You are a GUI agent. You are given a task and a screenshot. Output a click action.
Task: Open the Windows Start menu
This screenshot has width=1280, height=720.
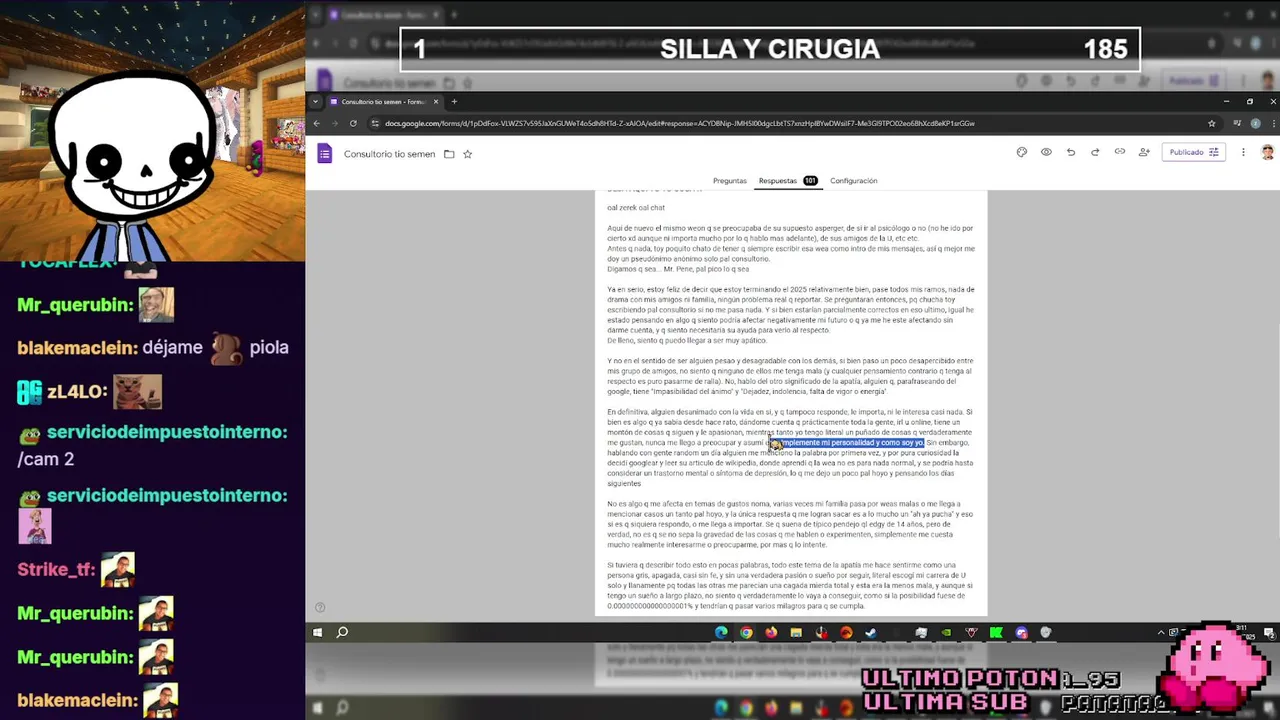tap(317, 632)
